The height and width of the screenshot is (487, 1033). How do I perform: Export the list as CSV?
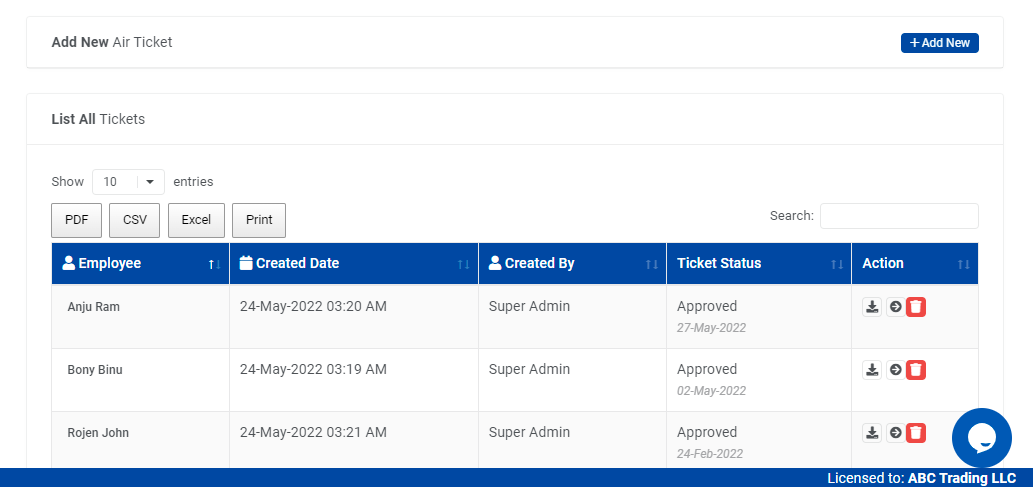coord(134,220)
